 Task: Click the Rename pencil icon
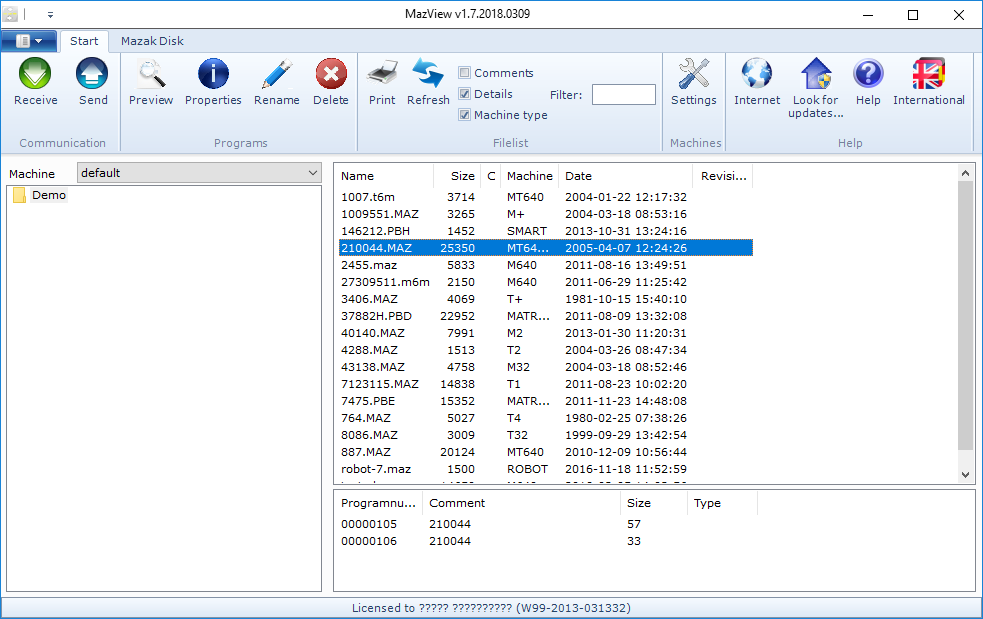276,73
